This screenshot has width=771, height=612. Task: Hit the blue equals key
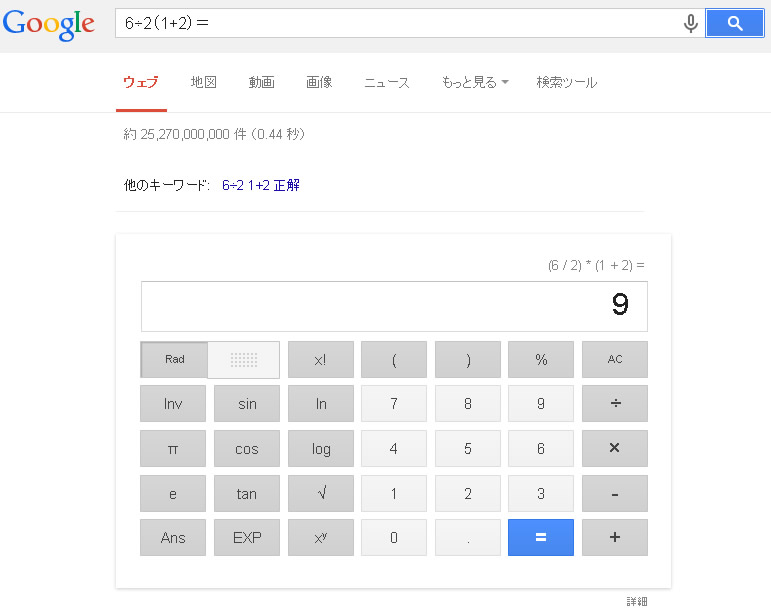(540, 537)
